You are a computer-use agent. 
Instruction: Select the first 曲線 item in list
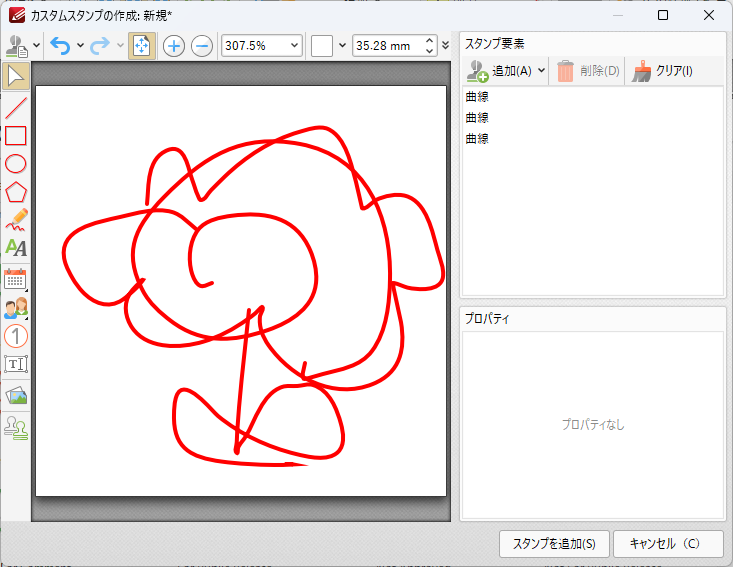tap(593, 97)
